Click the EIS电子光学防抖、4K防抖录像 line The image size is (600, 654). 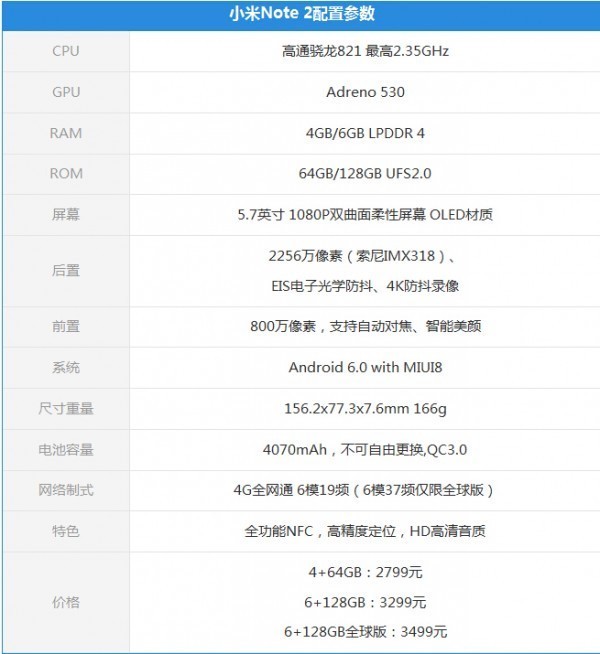pyautogui.click(x=365, y=286)
